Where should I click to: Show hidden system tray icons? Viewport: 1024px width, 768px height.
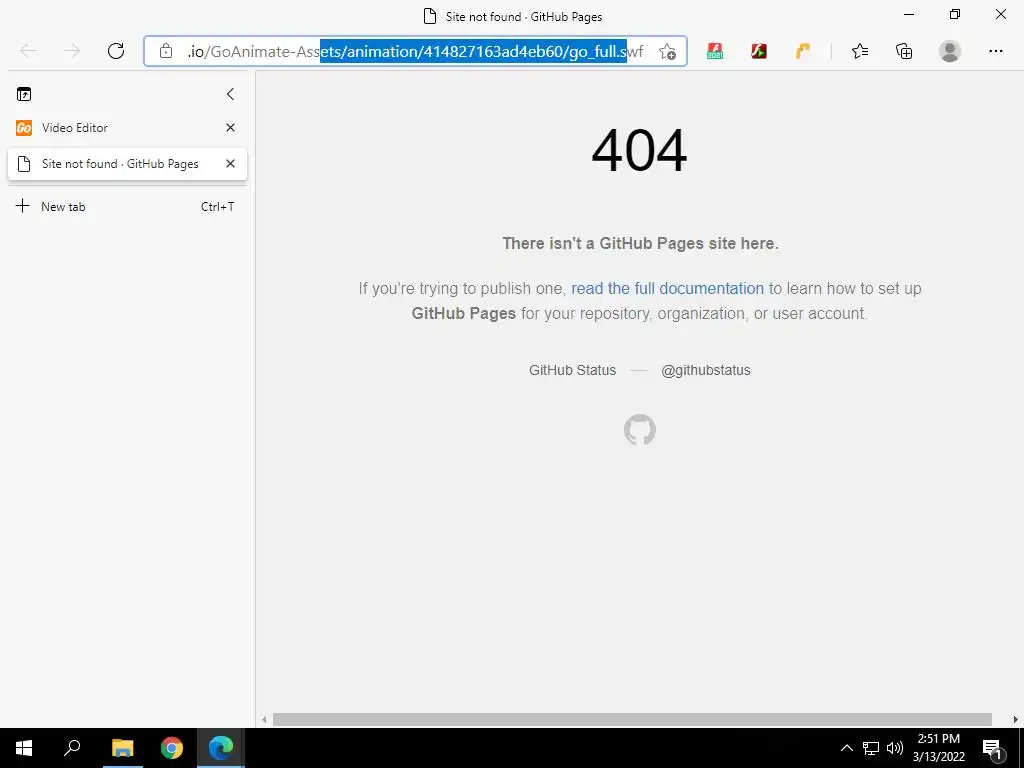tap(846, 748)
